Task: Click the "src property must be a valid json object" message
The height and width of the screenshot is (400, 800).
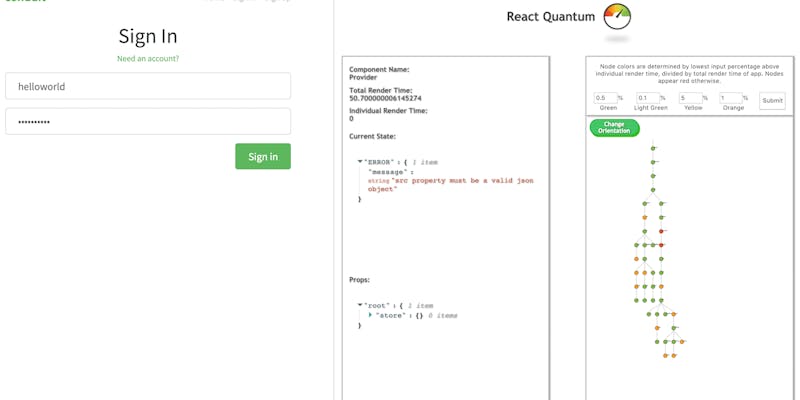Action: (x=451, y=185)
